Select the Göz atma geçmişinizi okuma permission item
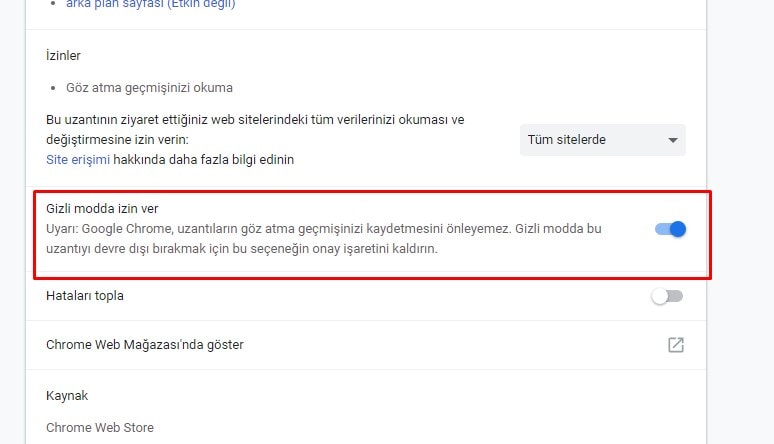This screenshot has width=774, height=444. [x=149, y=88]
